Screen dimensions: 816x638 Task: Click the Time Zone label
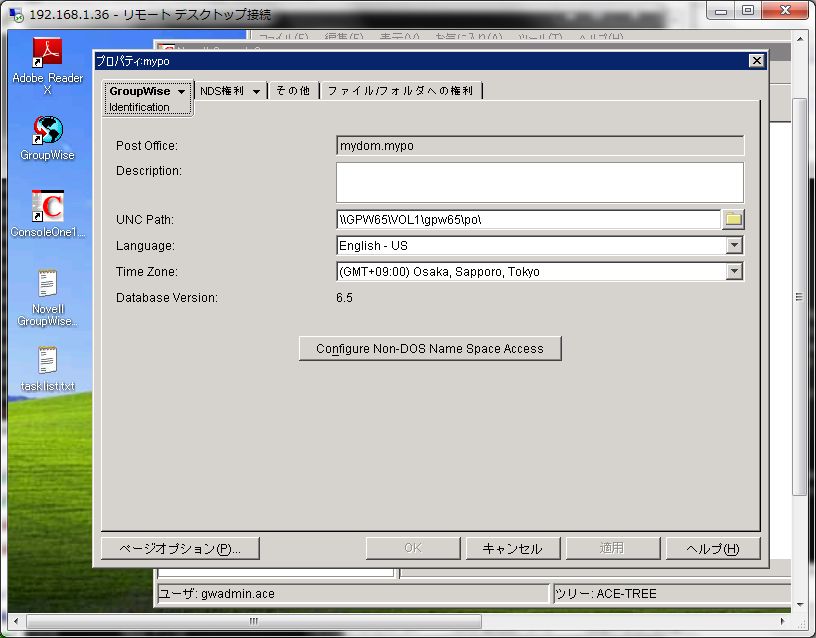click(147, 272)
